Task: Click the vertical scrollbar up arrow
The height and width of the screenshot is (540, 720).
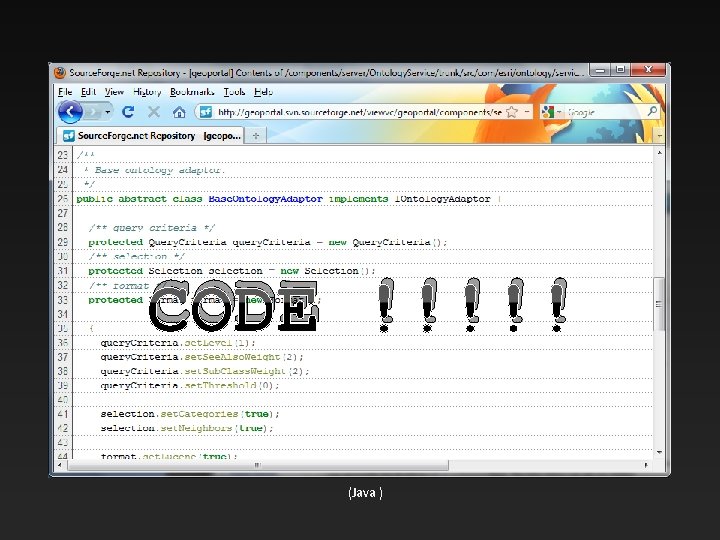Action: (x=659, y=152)
